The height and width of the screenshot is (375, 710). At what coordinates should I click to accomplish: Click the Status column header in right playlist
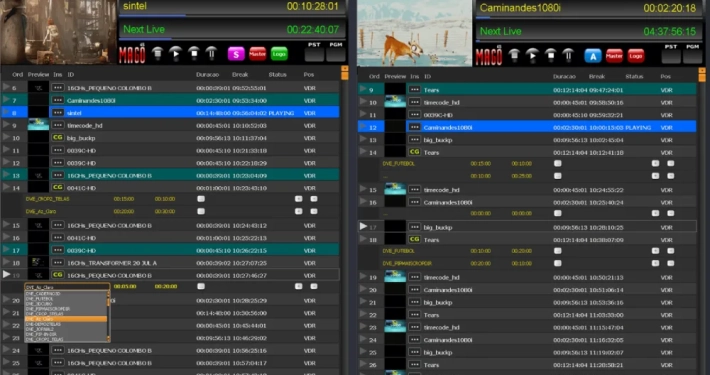(634, 77)
